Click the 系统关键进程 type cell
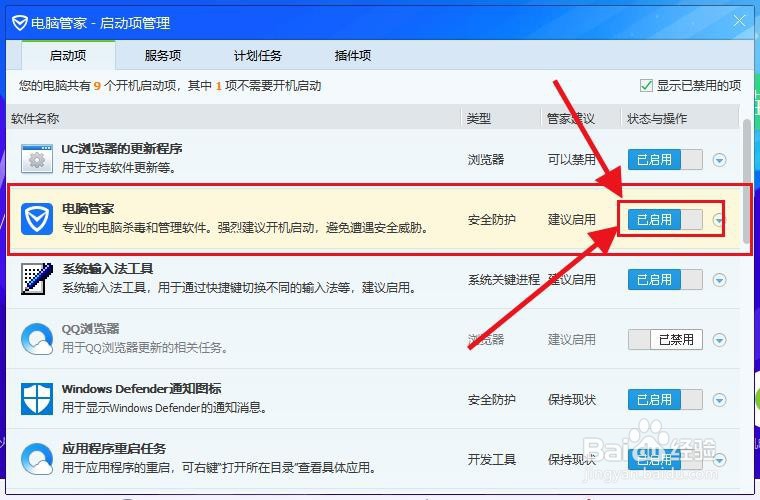The image size is (760, 500). coord(504,280)
